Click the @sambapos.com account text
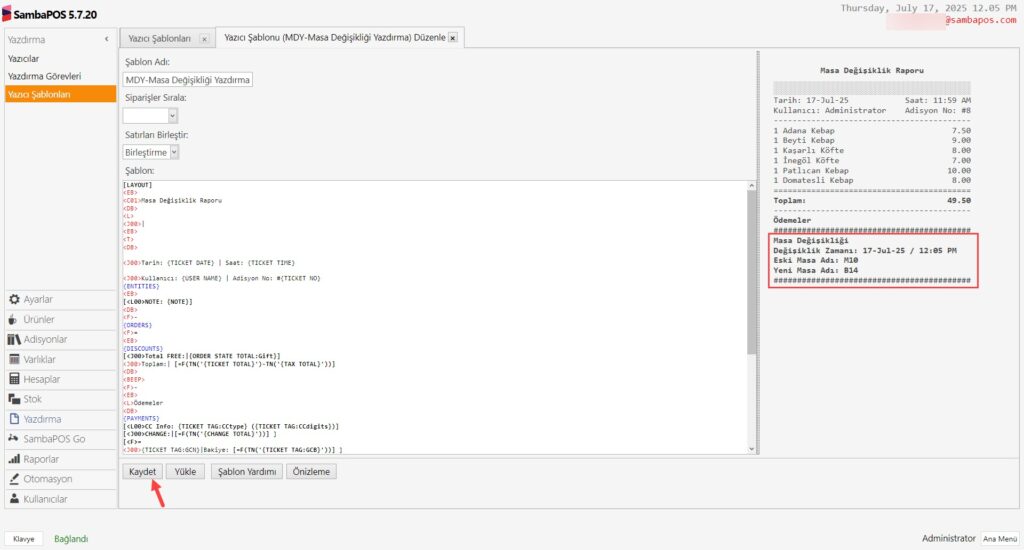1024x550 pixels. 980,20
